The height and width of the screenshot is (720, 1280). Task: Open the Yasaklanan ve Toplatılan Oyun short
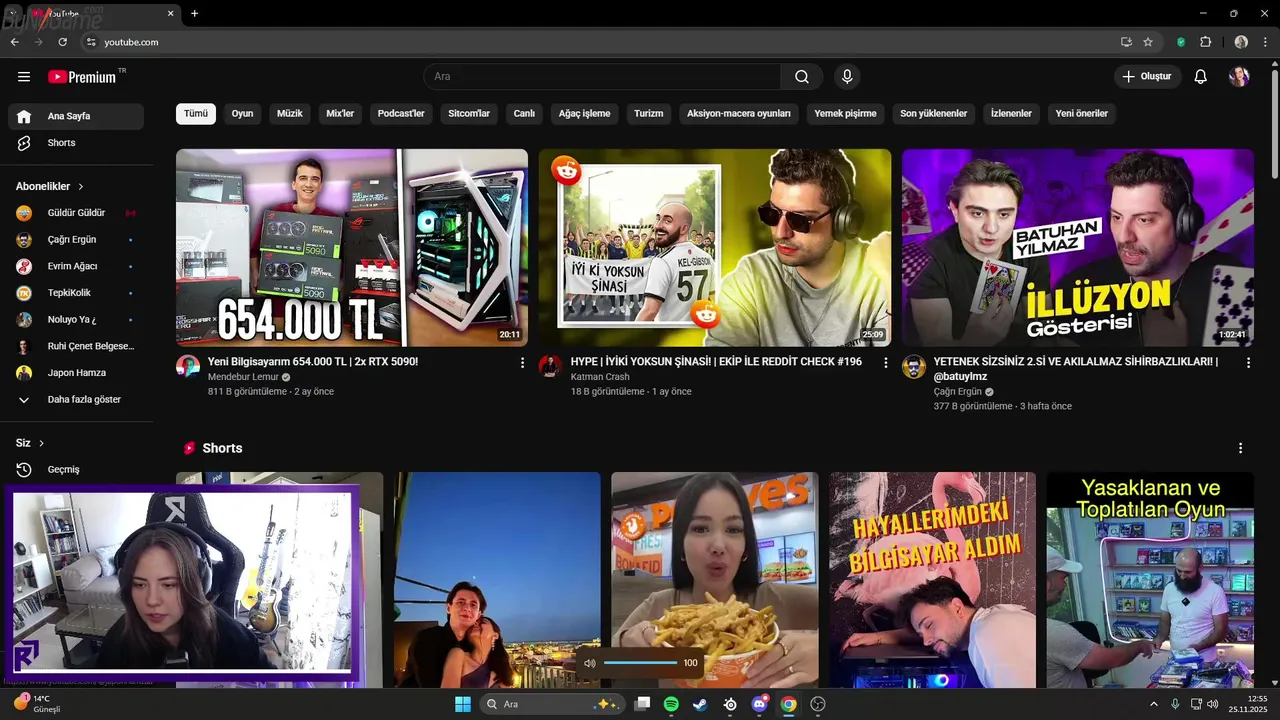coord(1150,580)
